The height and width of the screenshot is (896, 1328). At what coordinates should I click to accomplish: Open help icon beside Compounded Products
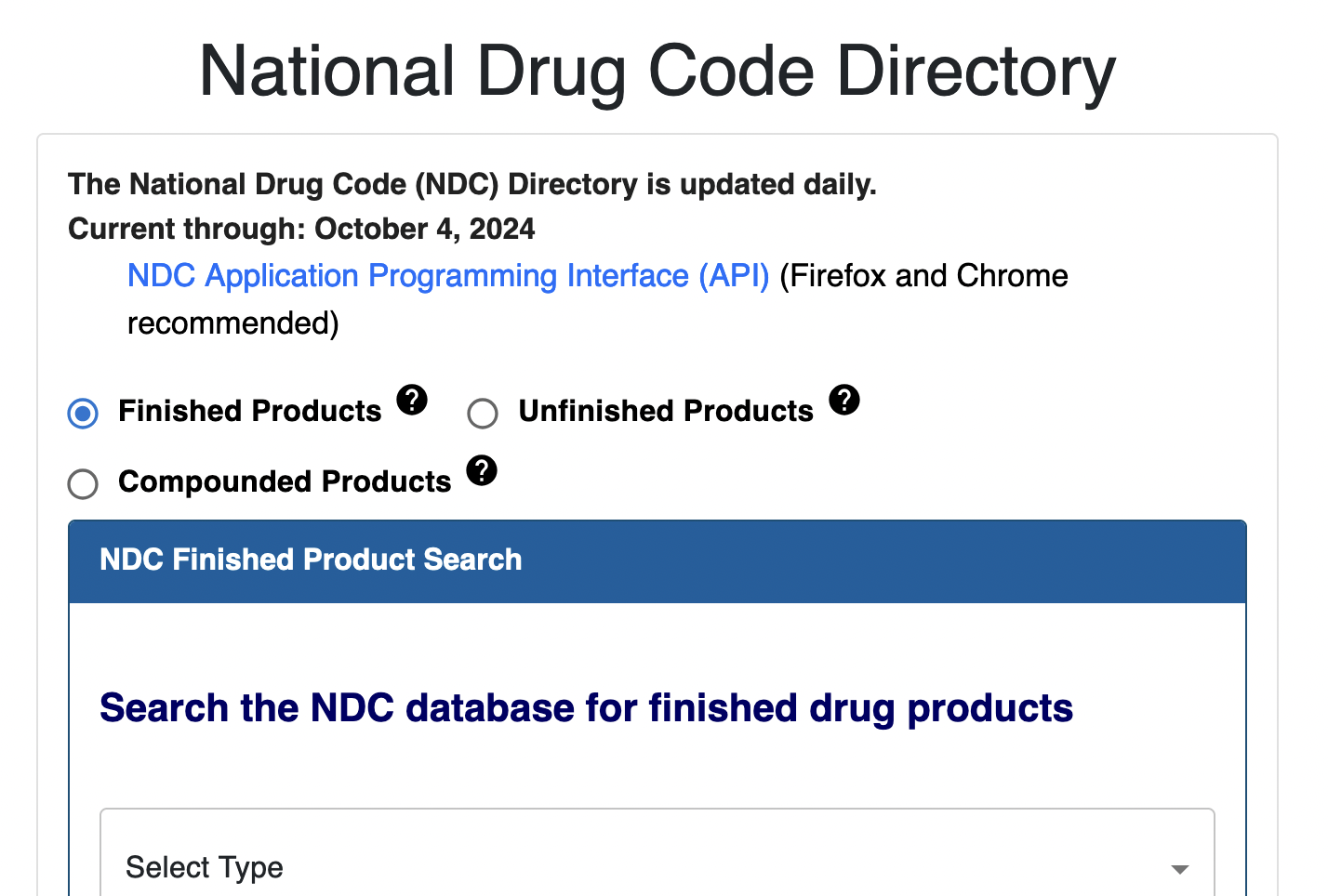click(482, 470)
